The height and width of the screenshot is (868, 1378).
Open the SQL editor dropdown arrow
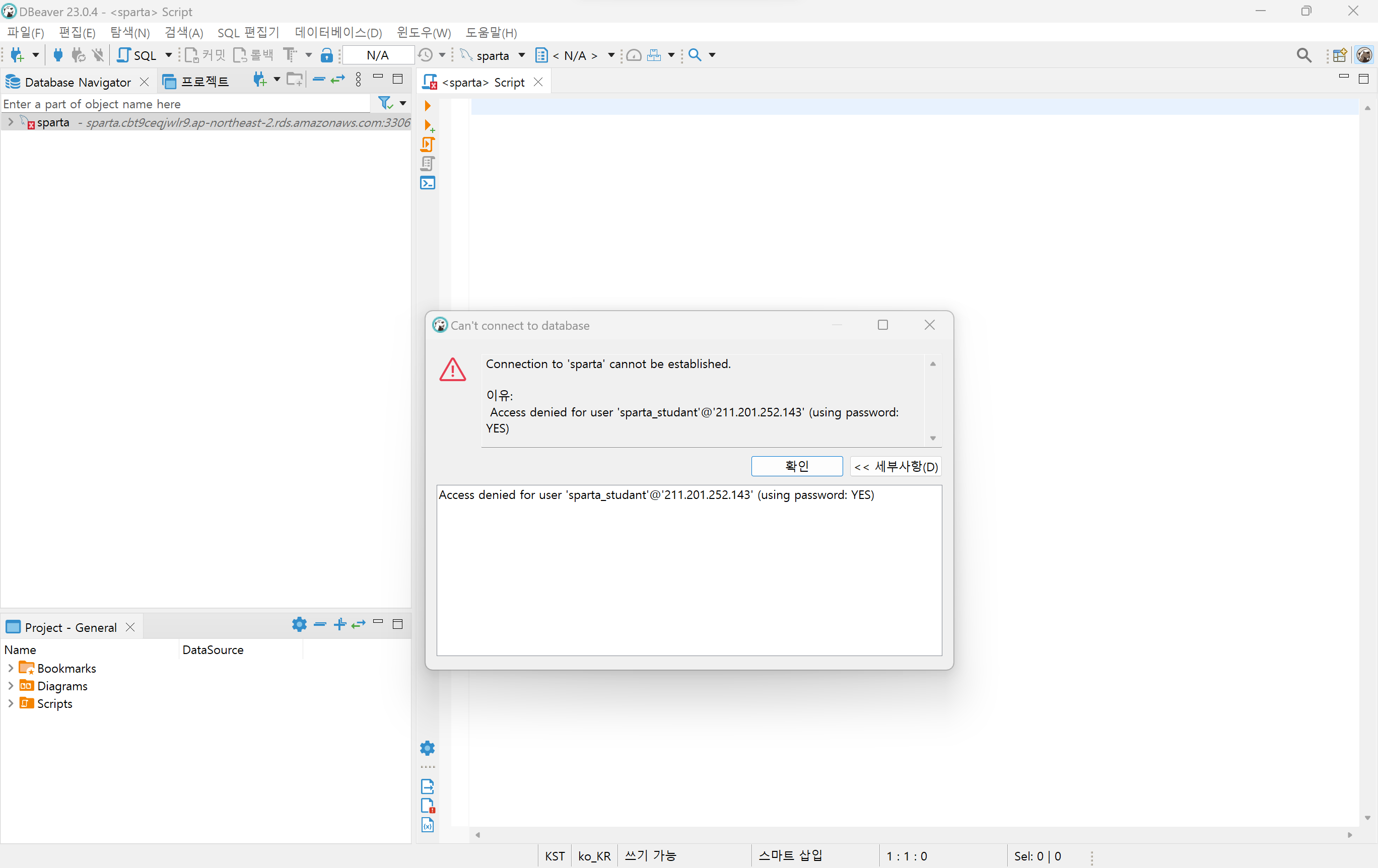tap(168, 55)
